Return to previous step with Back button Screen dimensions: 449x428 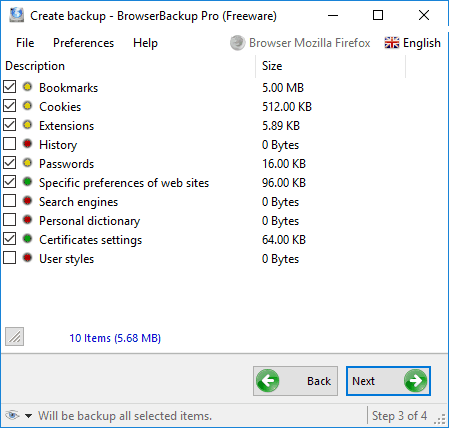(x=295, y=381)
